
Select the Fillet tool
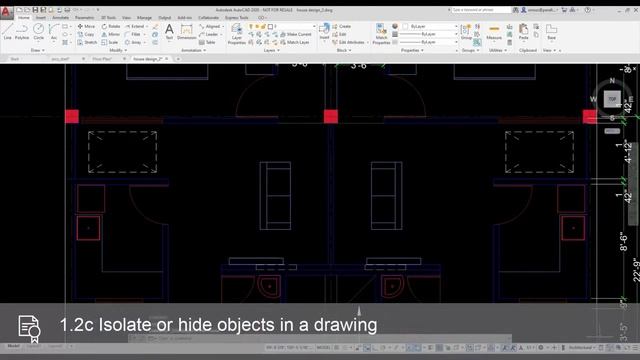click(133, 34)
